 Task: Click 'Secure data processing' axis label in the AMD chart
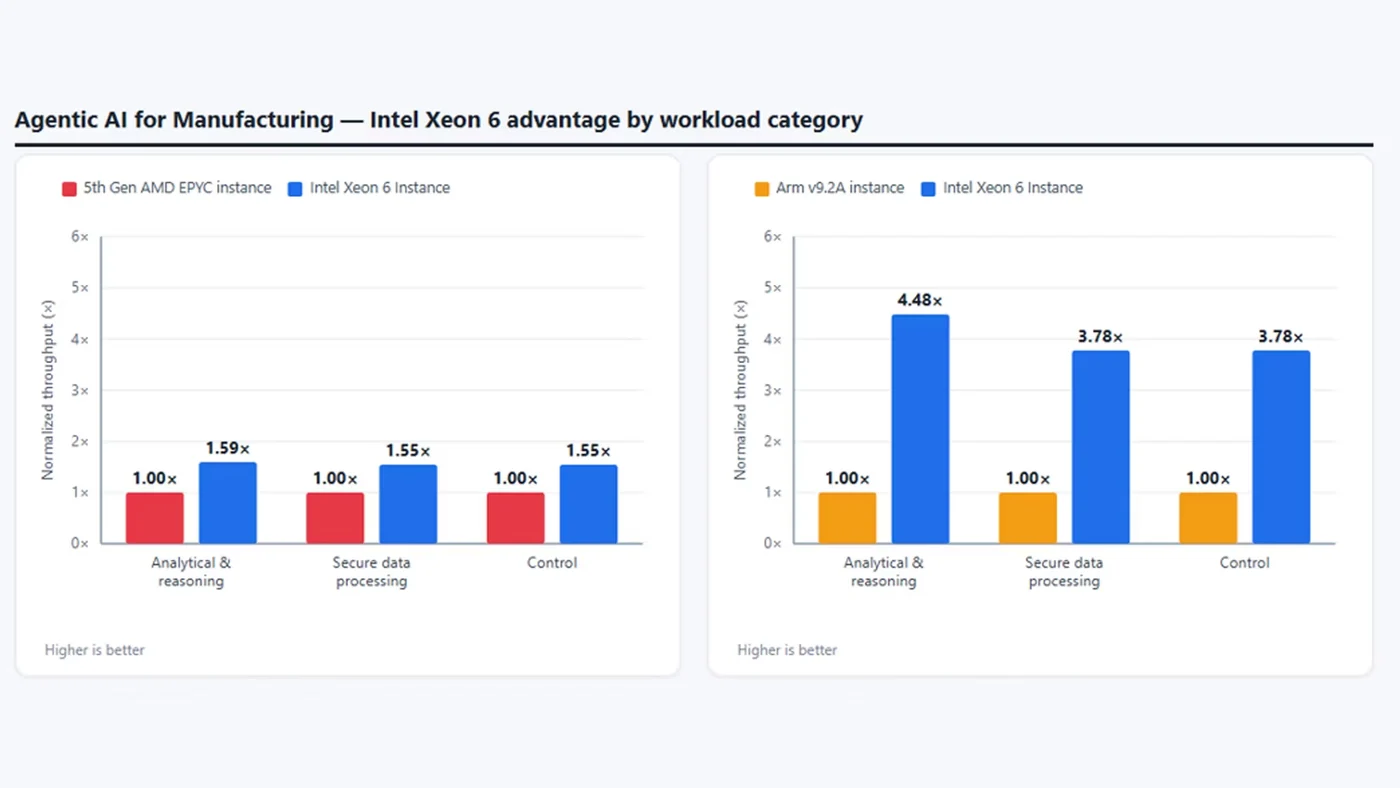point(371,572)
